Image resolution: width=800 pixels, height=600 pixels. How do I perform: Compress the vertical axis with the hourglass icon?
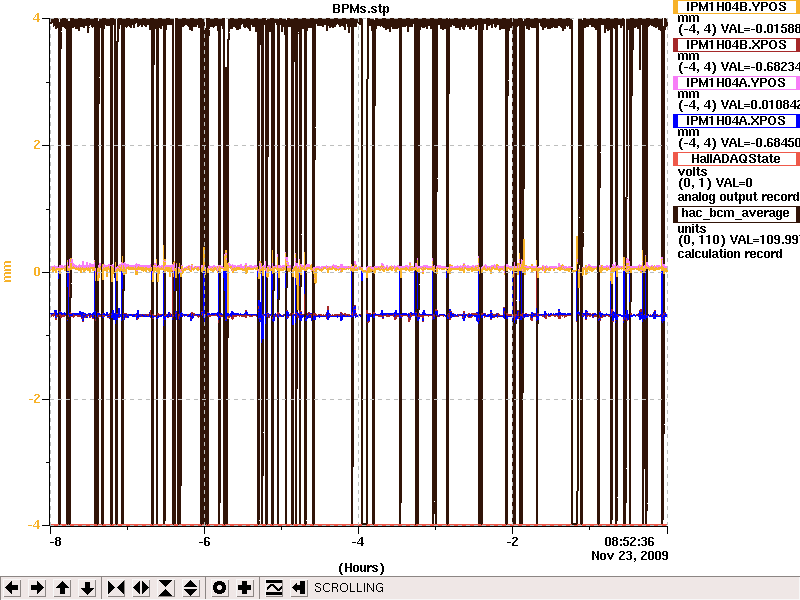pyautogui.click(x=166, y=588)
